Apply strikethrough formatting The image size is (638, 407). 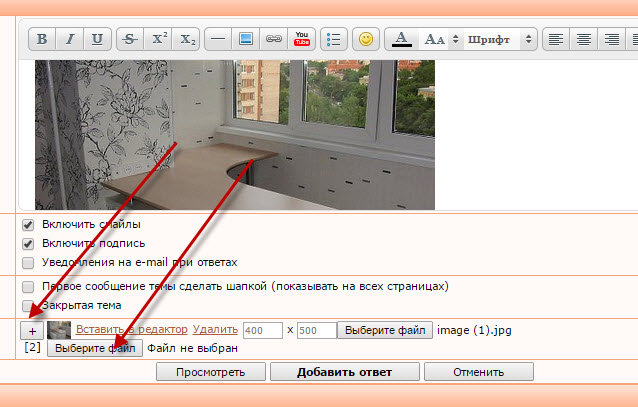point(129,40)
